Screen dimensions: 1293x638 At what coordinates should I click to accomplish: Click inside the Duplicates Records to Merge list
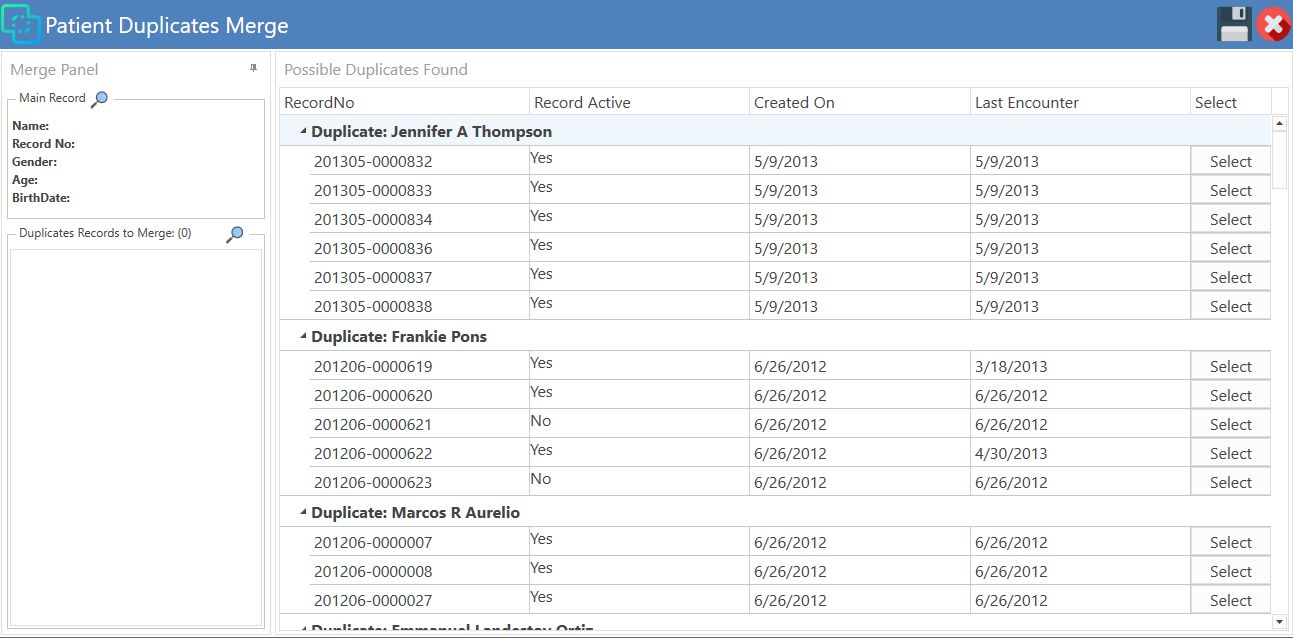135,437
